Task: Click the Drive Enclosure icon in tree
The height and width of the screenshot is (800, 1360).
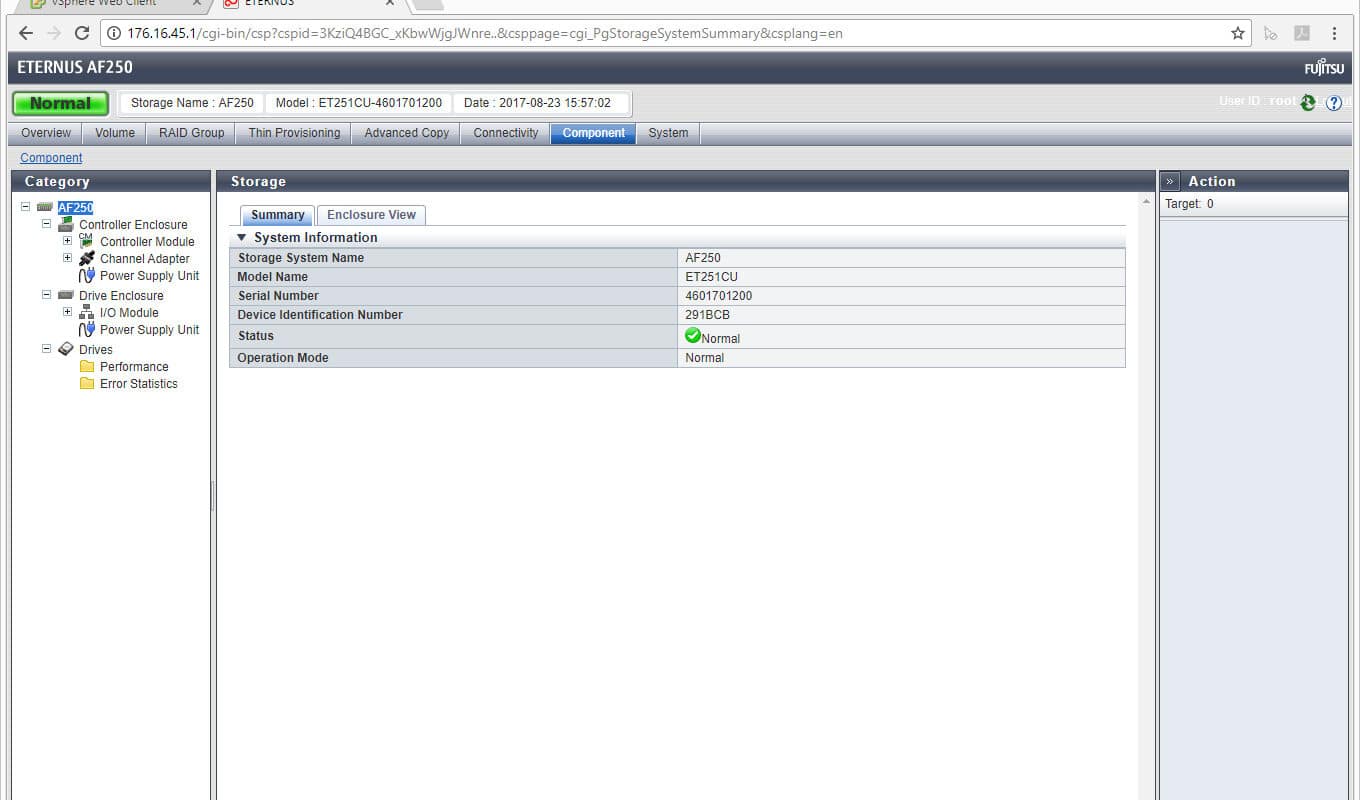Action: pyautogui.click(x=66, y=295)
